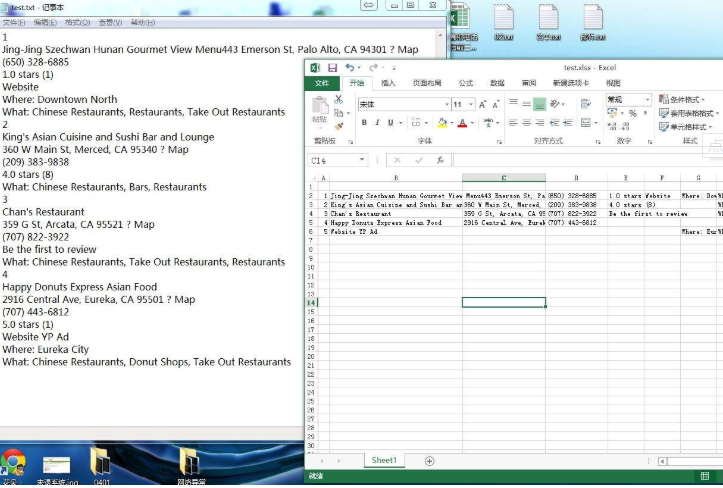The height and width of the screenshot is (488, 723).
Task: Click the text orientation icon
Action: pyautogui.click(x=555, y=104)
